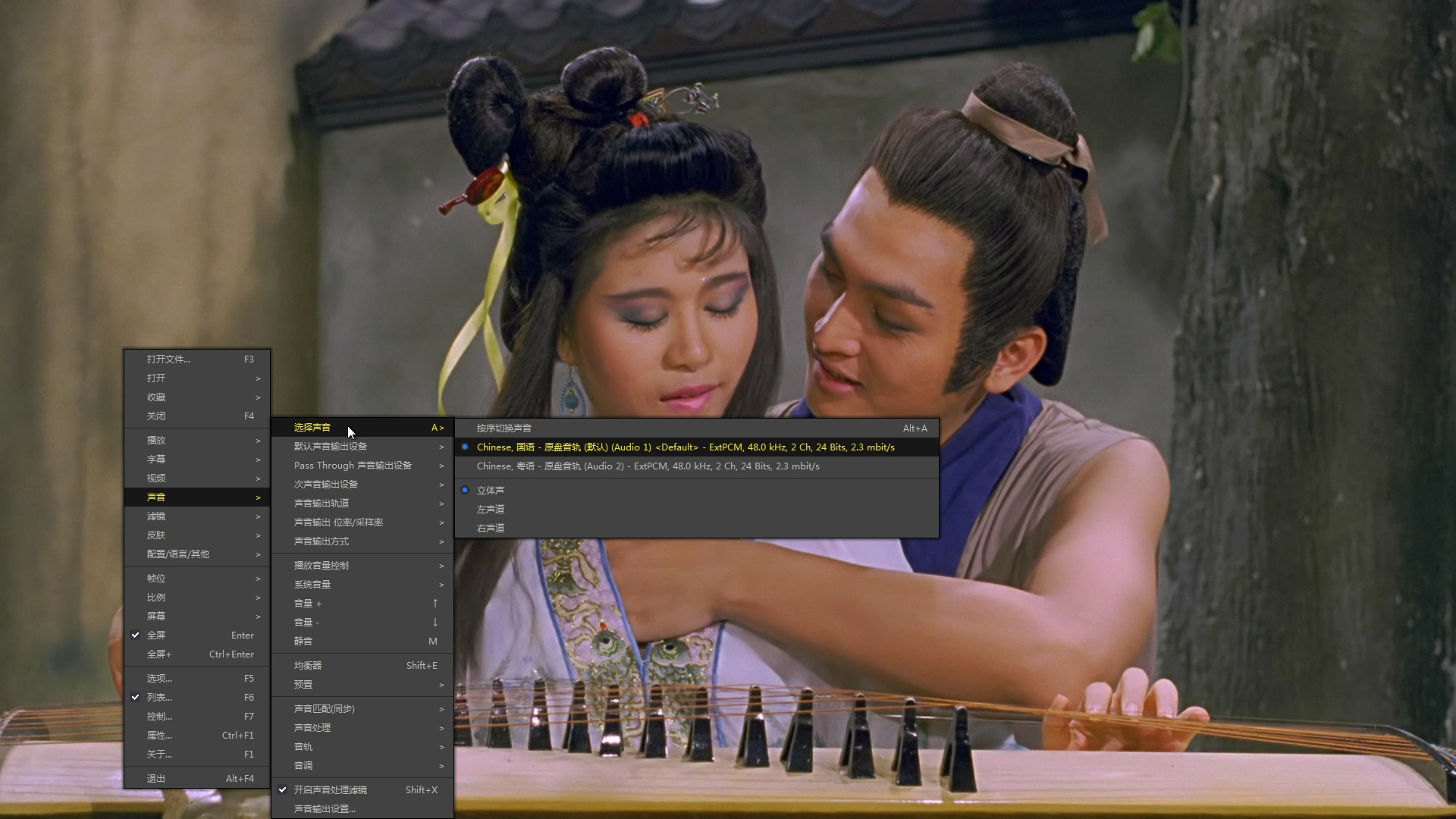Open the 关于... dialog
This screenshot has height=819, width=1456.
point(197,755)
